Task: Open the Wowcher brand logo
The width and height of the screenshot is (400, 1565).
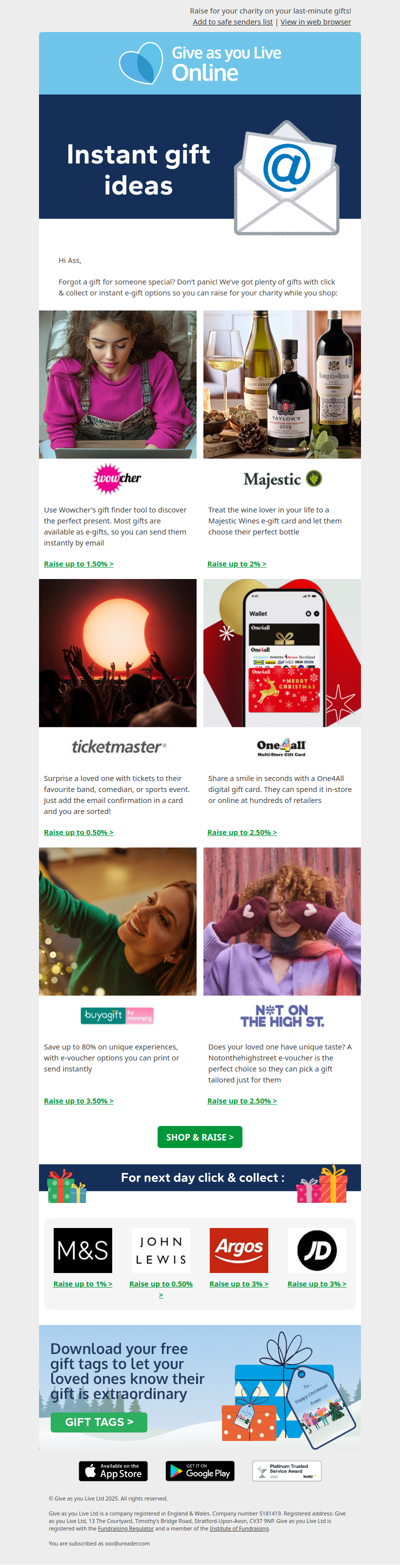Action: click(118, 479)
